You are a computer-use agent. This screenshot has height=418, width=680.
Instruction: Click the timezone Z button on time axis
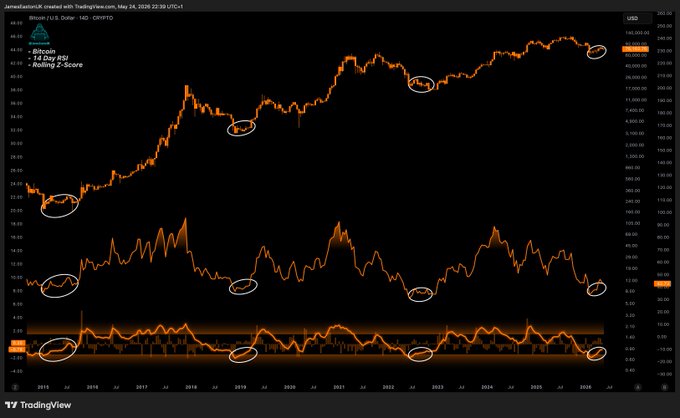tap(15, 387)
